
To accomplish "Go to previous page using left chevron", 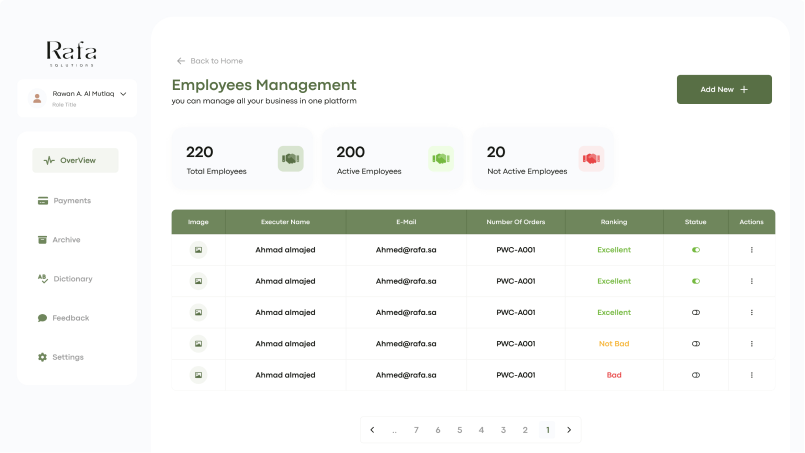I will point(372,430).
